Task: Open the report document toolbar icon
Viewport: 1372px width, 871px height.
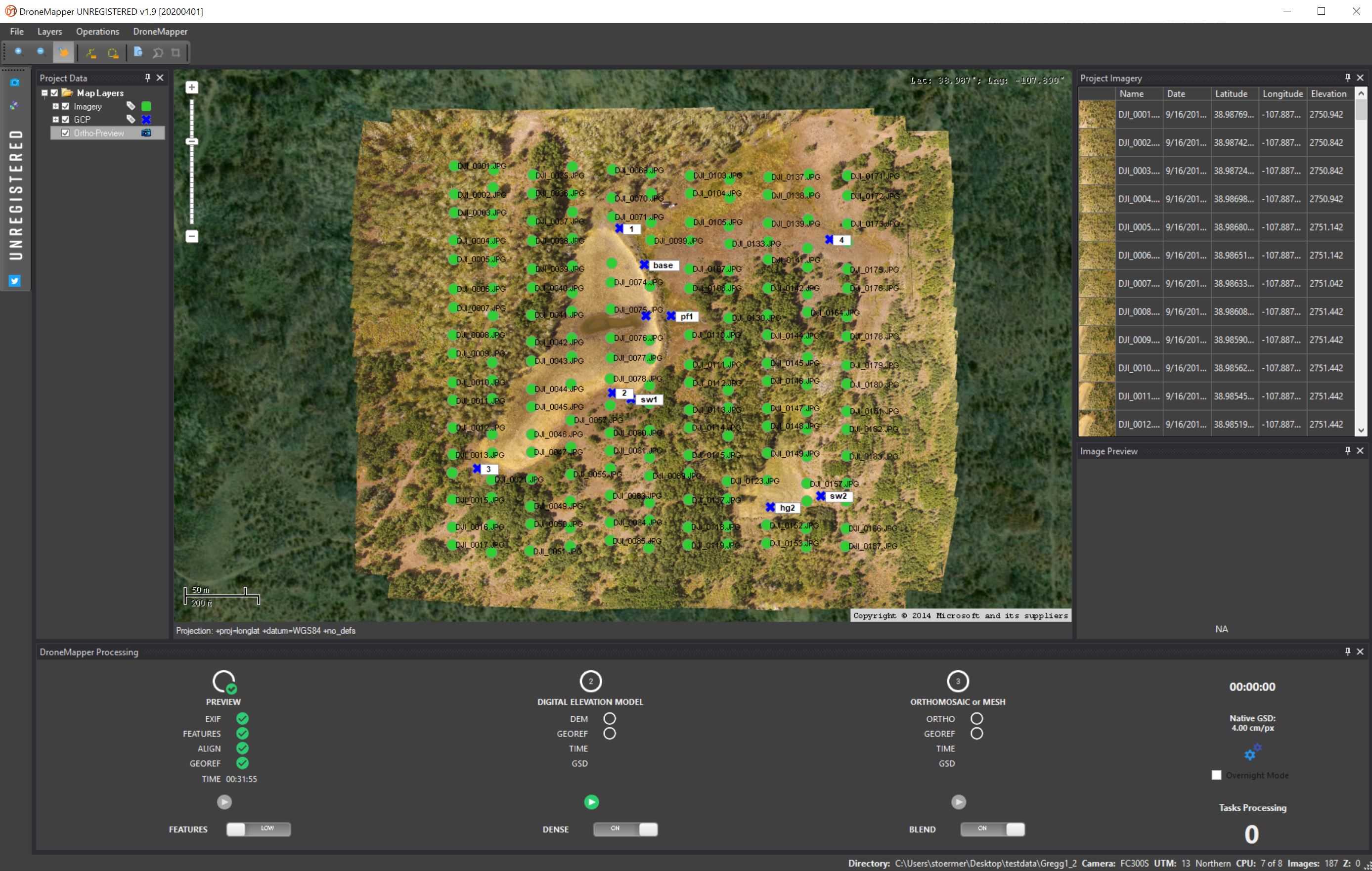Action: pyautogui.click(x=137, y=52)
